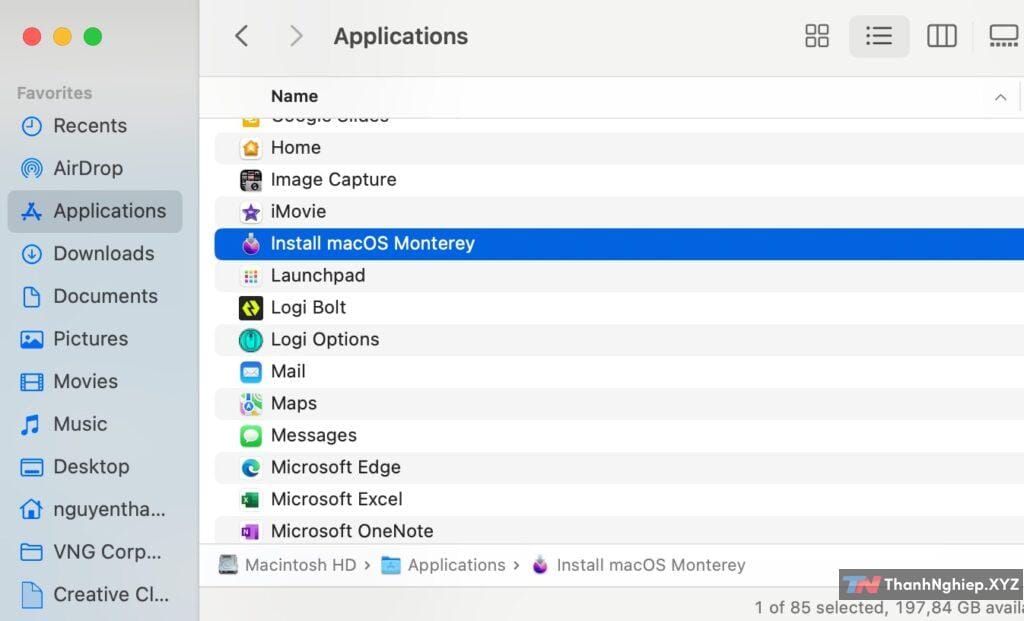Select the Logi Bolt row name

click(x=308, y=308)
